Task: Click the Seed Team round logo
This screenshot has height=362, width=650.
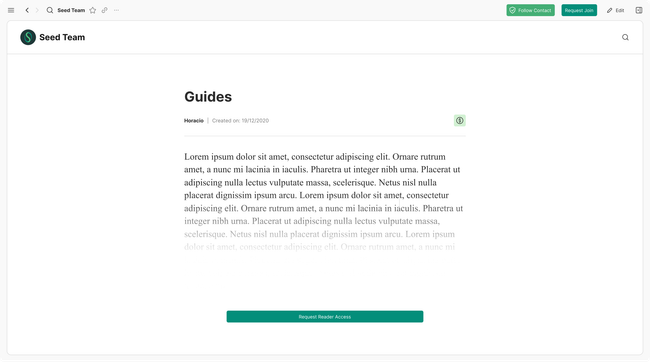Action: 28,37
